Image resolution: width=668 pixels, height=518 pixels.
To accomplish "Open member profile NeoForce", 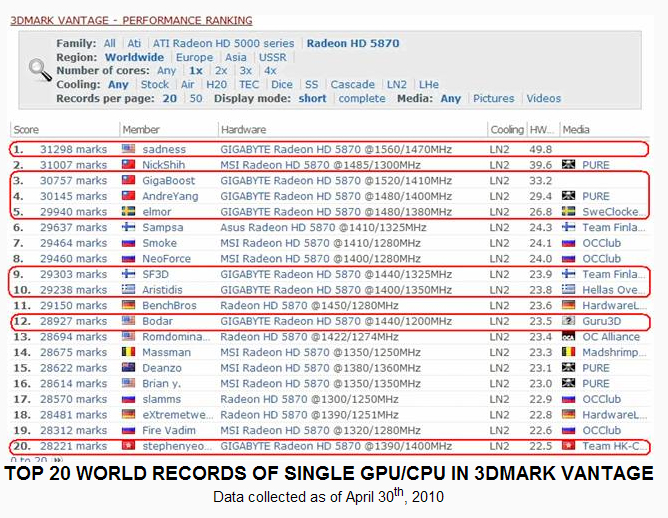I will (167, 259).
